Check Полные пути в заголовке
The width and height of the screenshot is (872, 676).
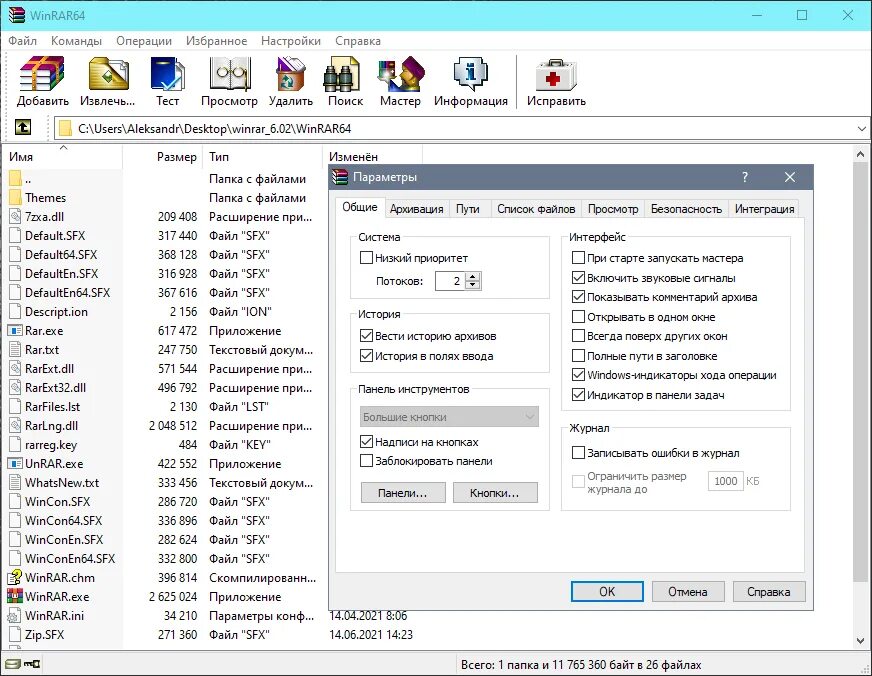pos(578,356)
